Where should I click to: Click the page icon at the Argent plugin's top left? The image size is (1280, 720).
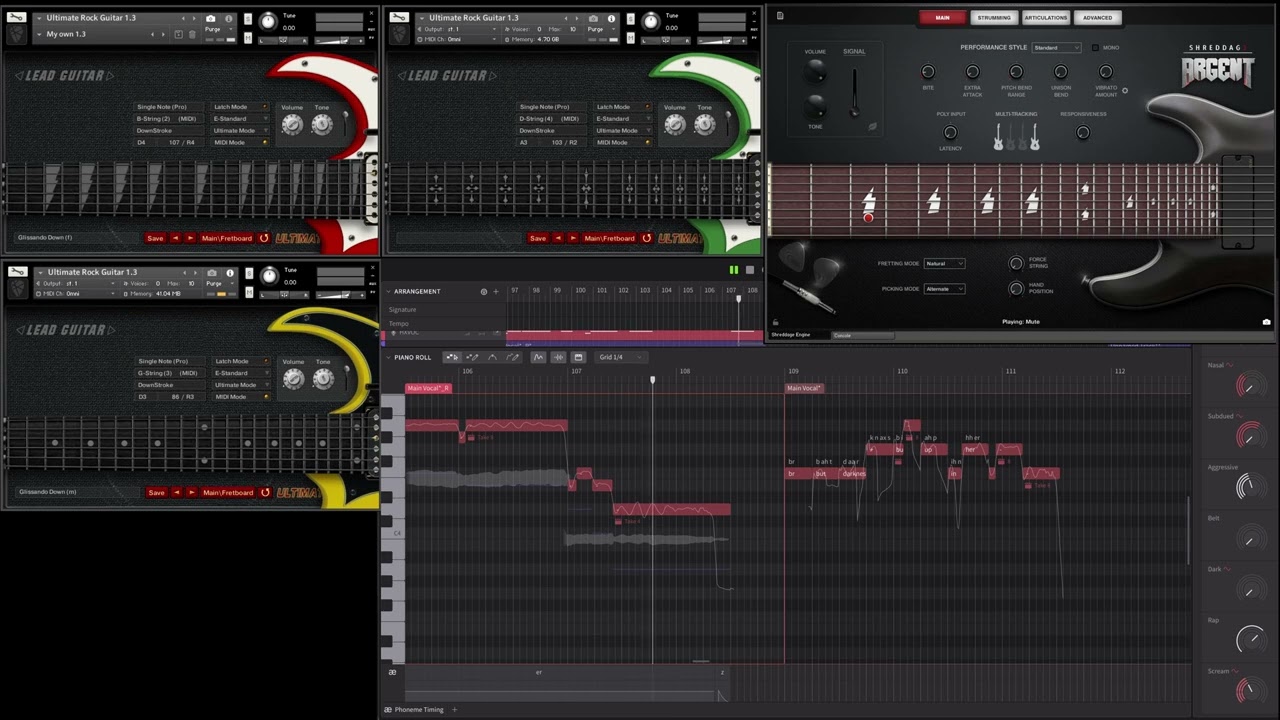click(x=780, y=16)
